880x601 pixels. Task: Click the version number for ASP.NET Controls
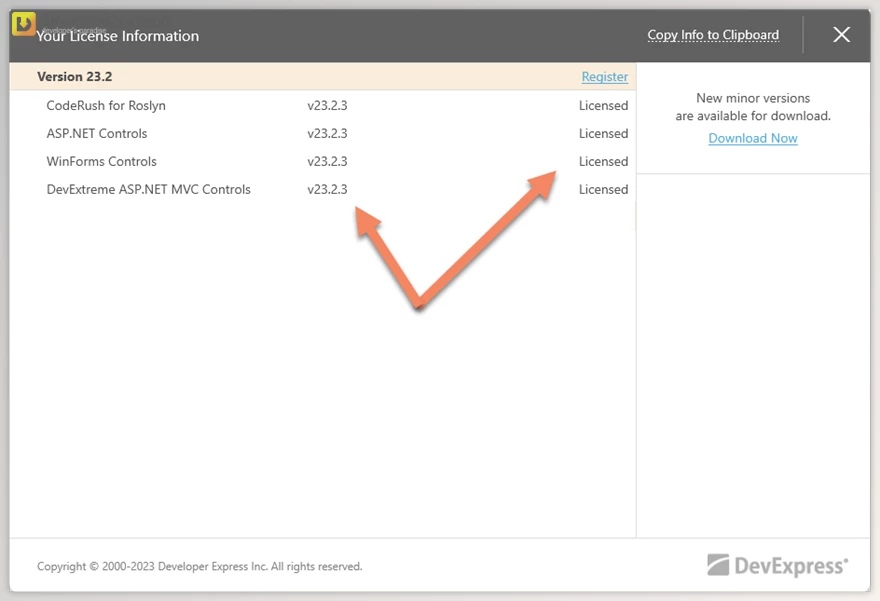(327, 134)
